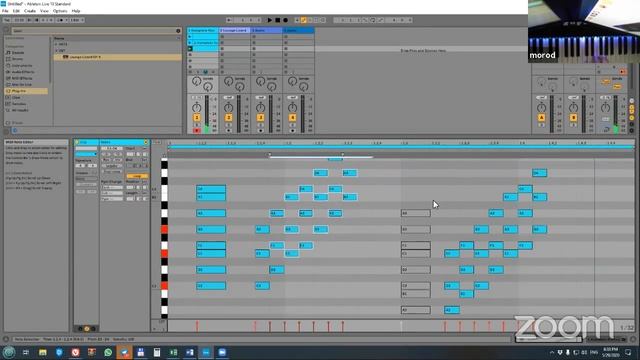Click master cue headphone icon
The image size is (640, 360).
(607, 129)
